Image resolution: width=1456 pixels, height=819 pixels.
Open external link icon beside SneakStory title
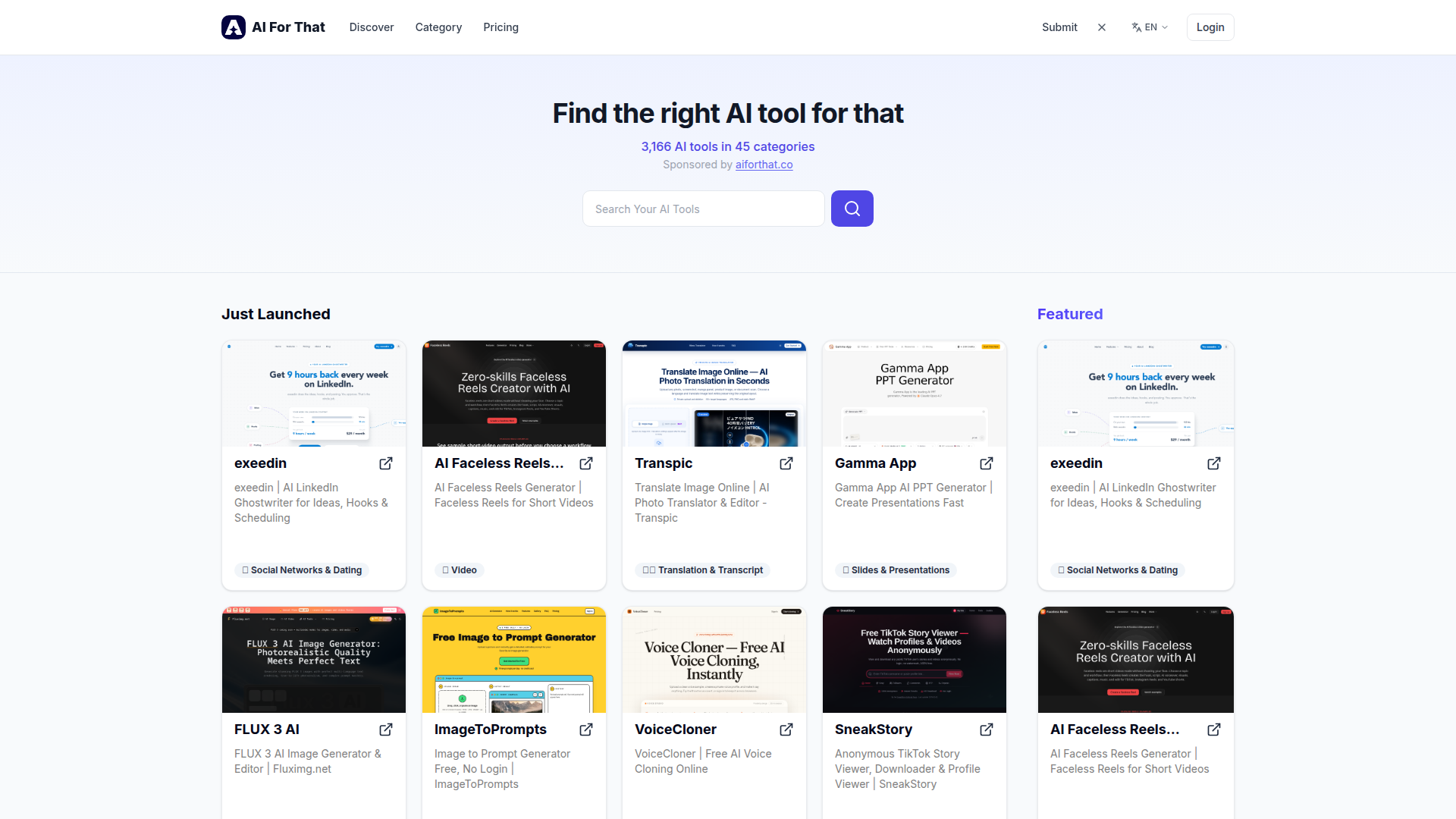click(987, 730)
